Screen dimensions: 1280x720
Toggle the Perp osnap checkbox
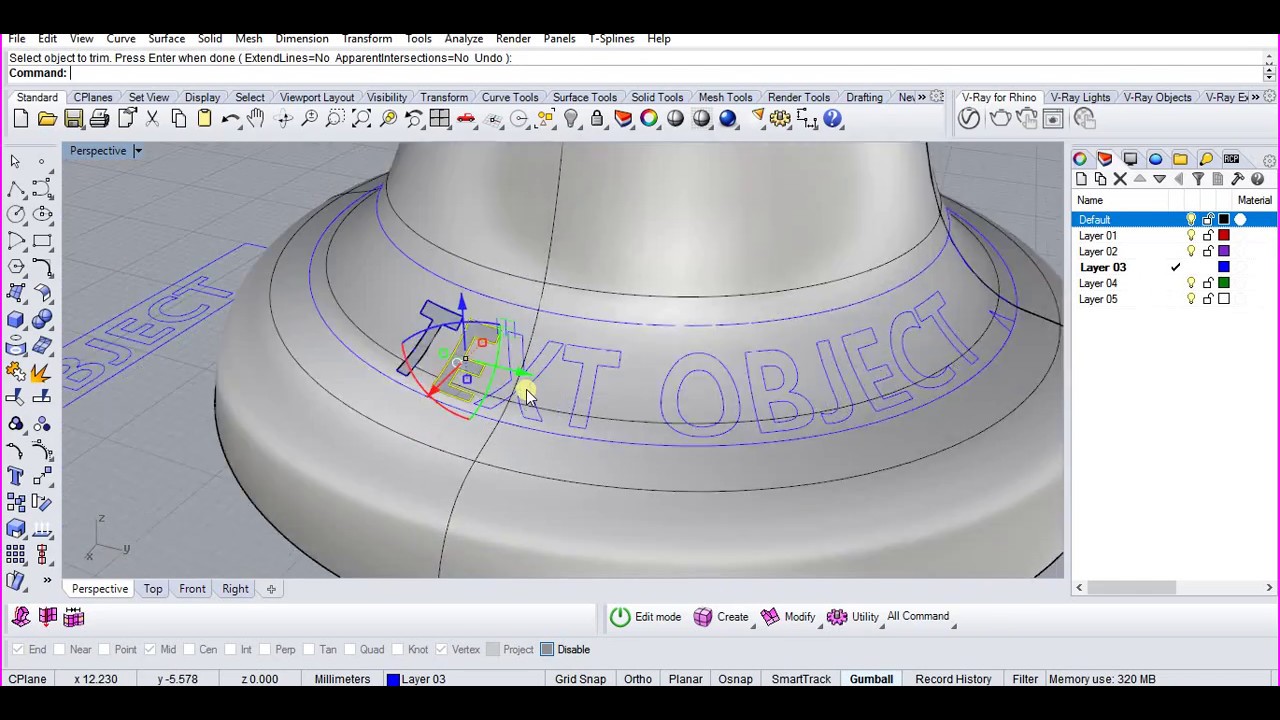(266, 650)
